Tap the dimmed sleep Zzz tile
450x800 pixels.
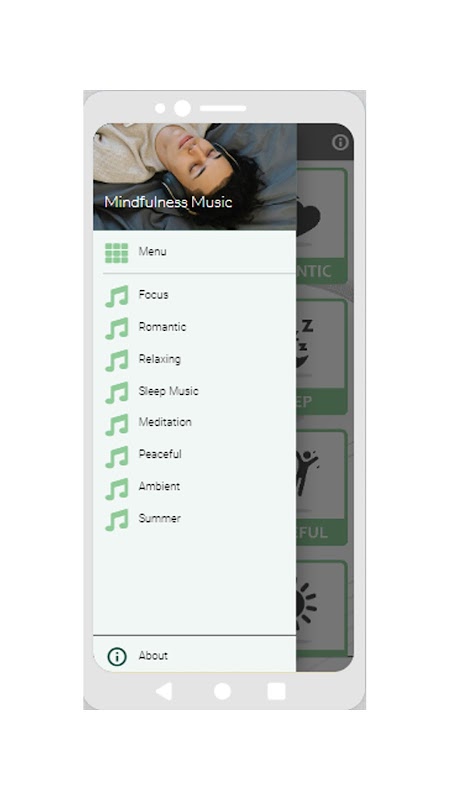[x=322, y=356]
